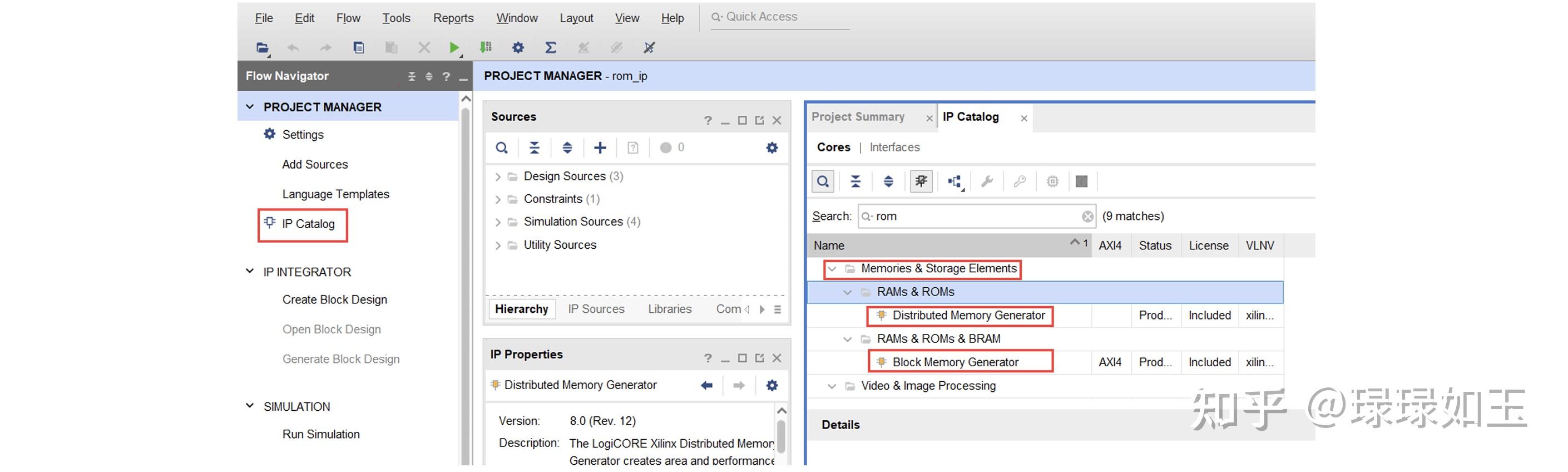The image size is (1568, 472).
Task: Click the green Run flow icon
Action: pyautogui.click(x=453, y=47)
